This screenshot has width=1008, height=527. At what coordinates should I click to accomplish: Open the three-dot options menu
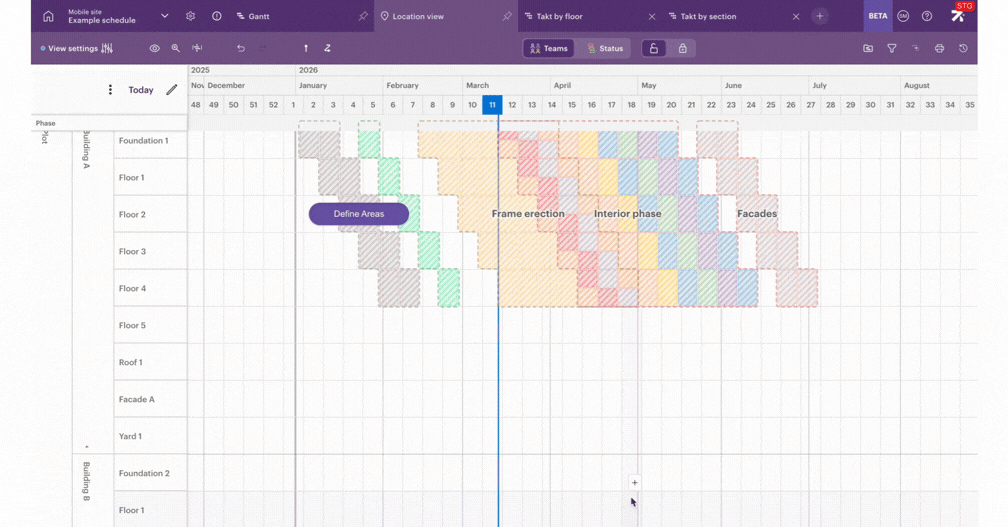(110, 90)
